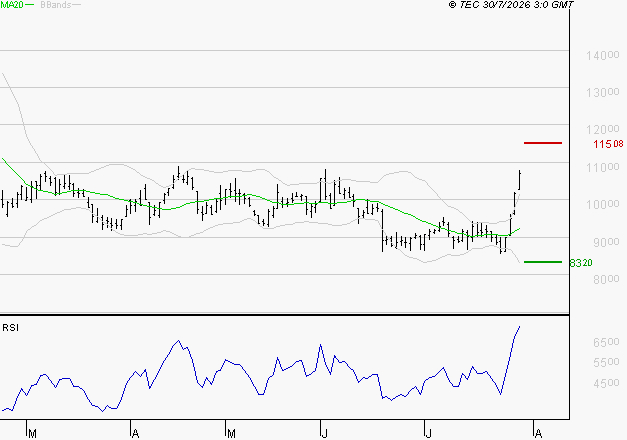627x440 pixels.
Task: Click the most recent price bar
Action: point(519,180)
